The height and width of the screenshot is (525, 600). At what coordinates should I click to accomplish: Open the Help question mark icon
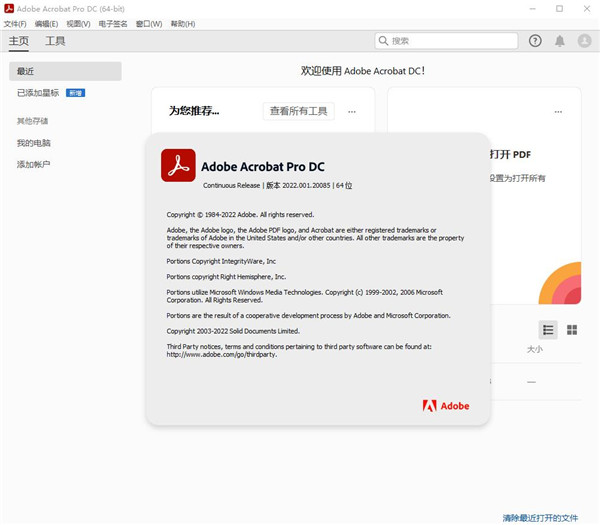coord(535,41)
